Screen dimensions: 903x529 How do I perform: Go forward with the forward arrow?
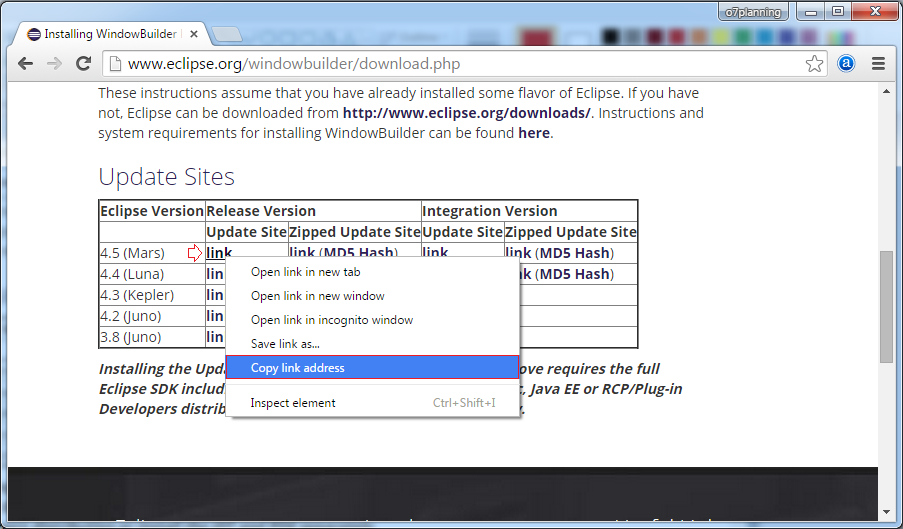(54, 63)
